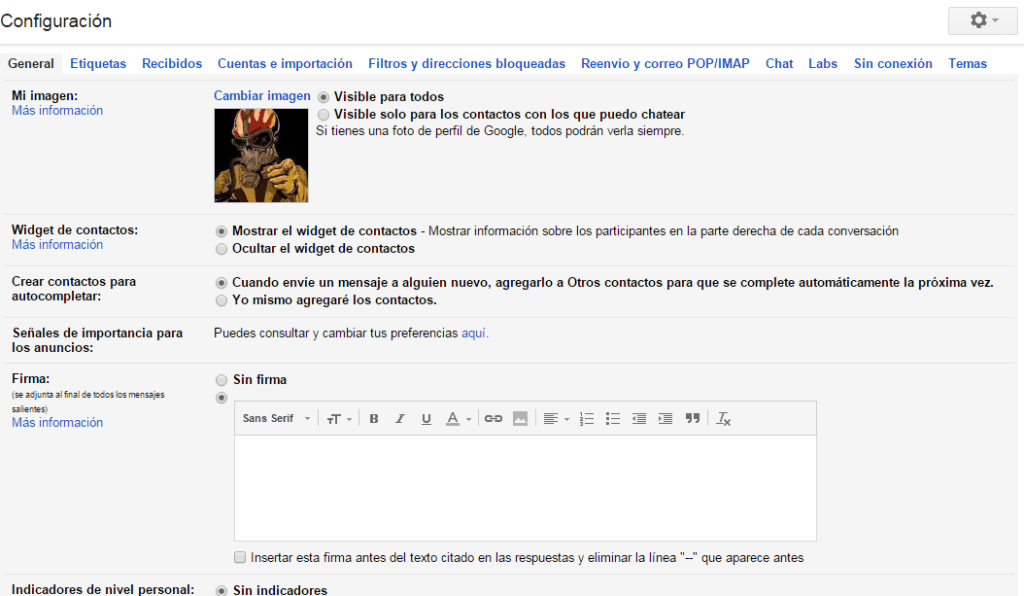The height and width of the screenshot is (596, 1024).
Task: Click the 'Cambiar imagen' link
Action: tap(262, 95)
